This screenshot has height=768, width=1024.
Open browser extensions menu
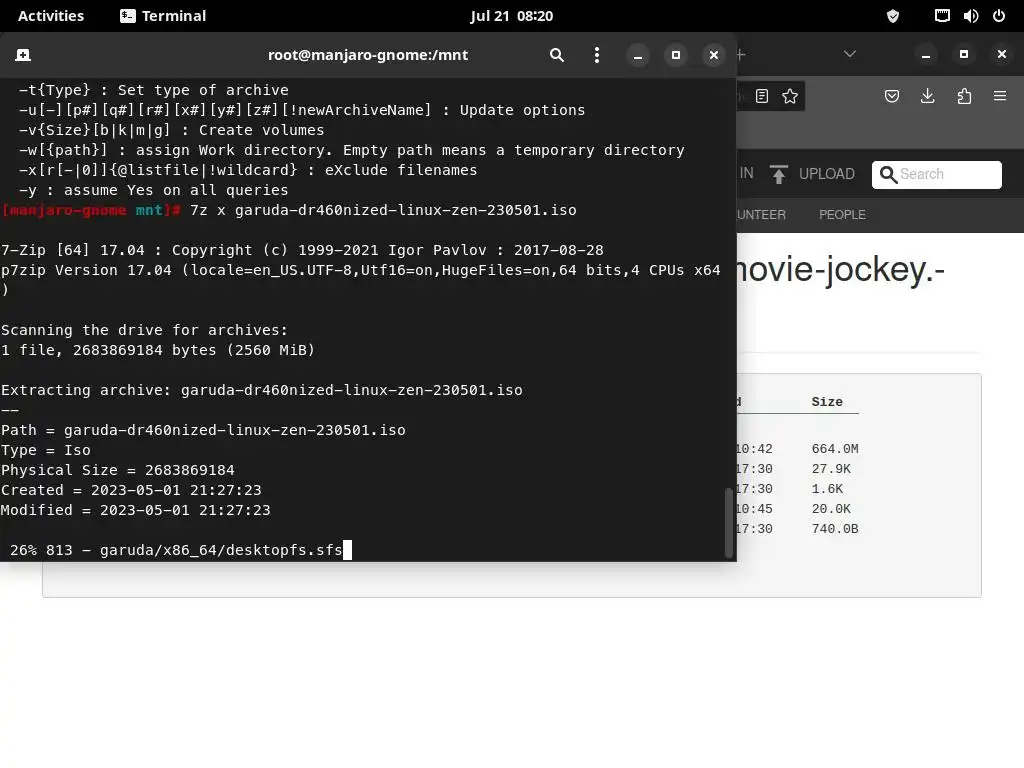pyautogui.click(x=964, y=96)
